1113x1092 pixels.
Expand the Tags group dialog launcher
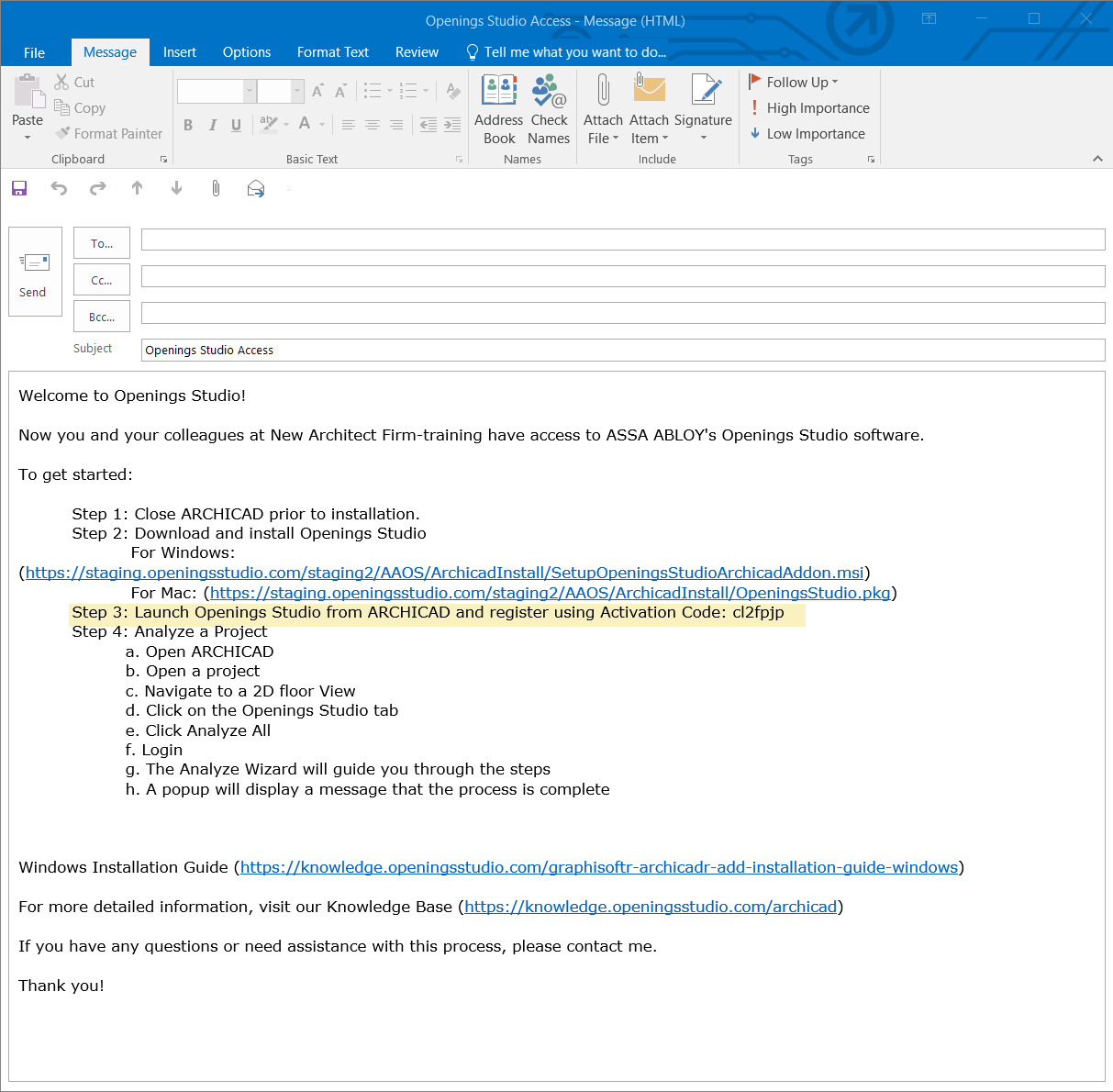871,160
